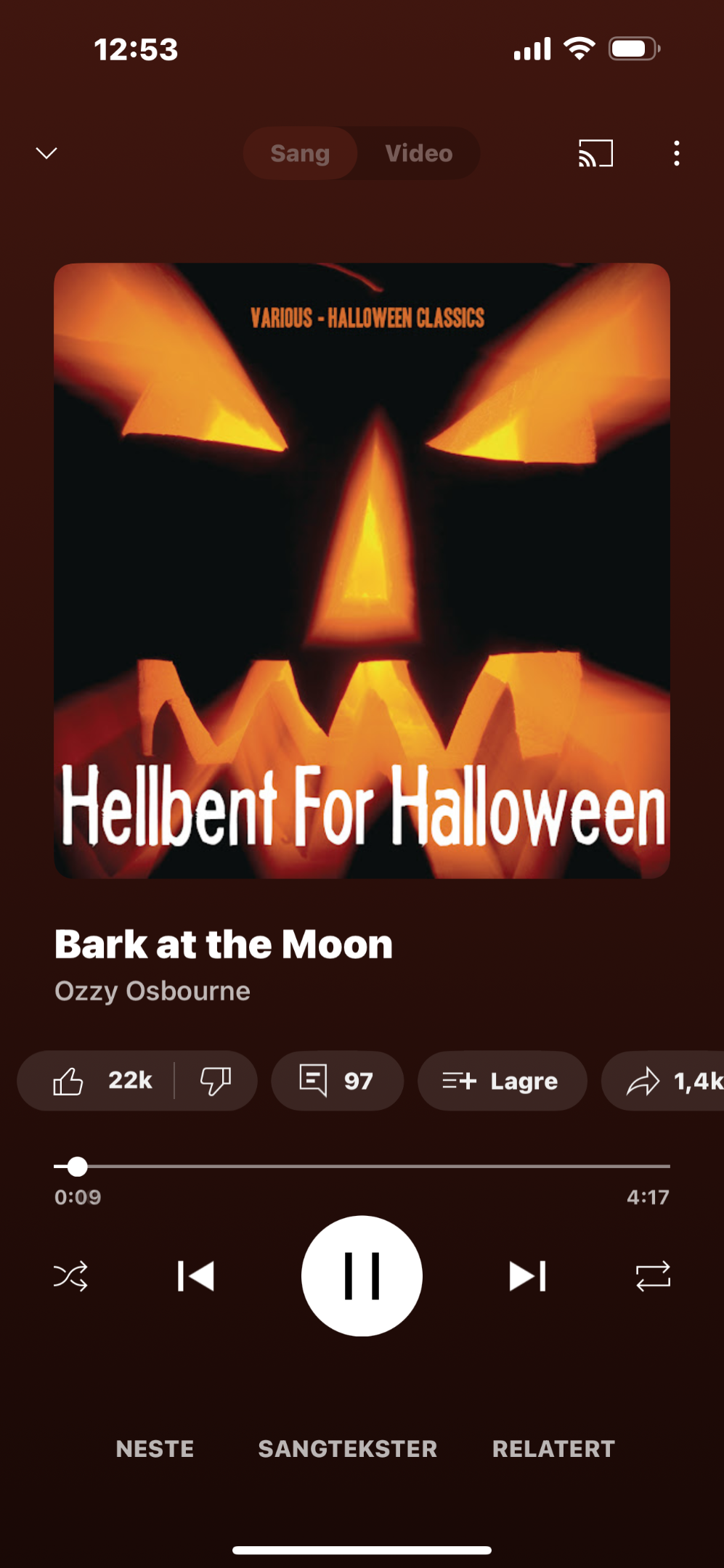Open the SANGTEKSTER lyrics tab

point(348,1449)
